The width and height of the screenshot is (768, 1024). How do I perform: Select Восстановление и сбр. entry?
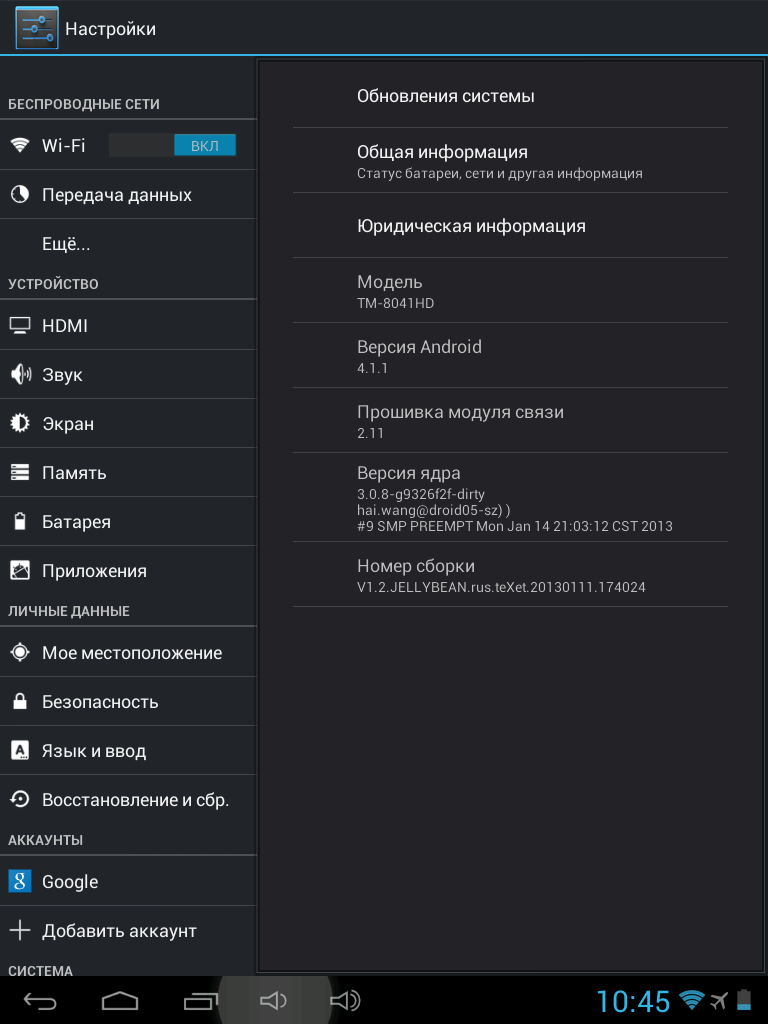pyautogui.click(x=128, y=799)
